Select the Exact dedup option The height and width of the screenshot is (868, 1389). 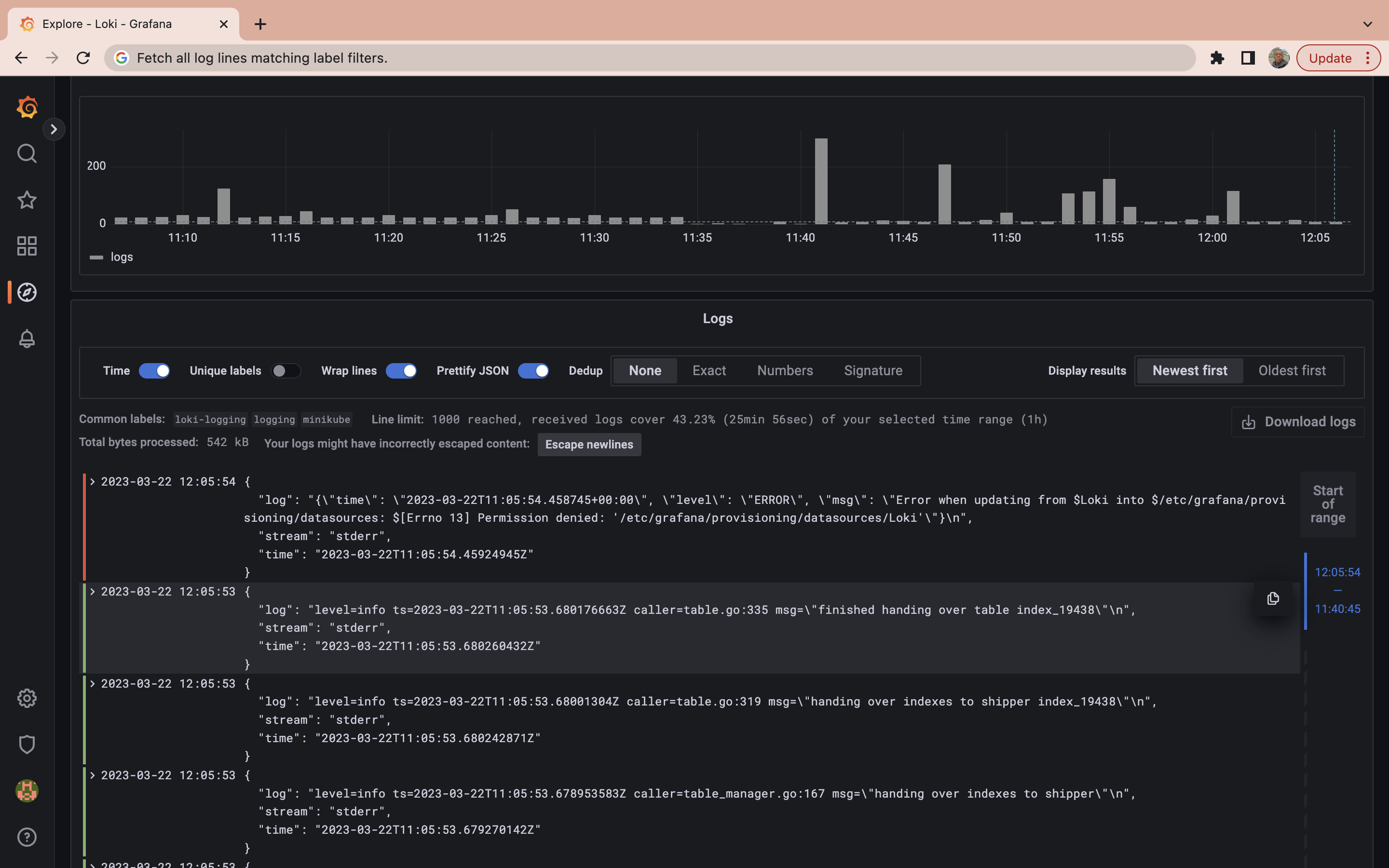click(709, 371)
